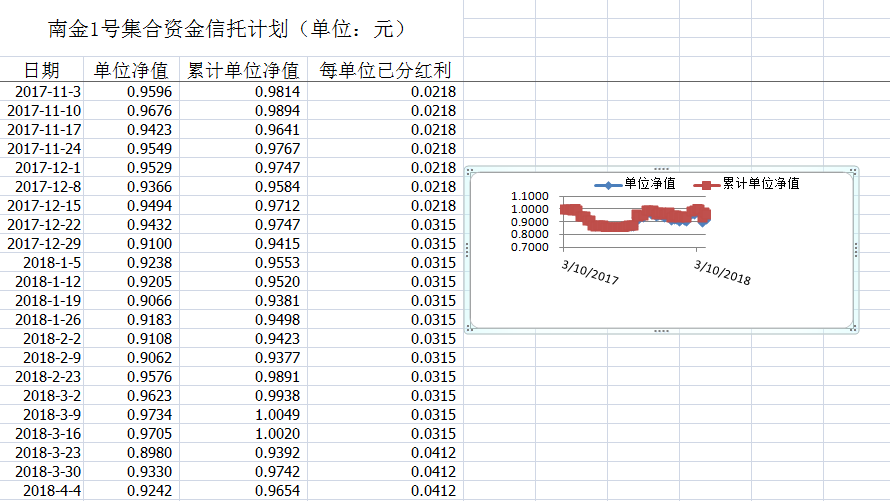
Task: Click the chart's right-side resize handle
Action: (x=855, y=250)
